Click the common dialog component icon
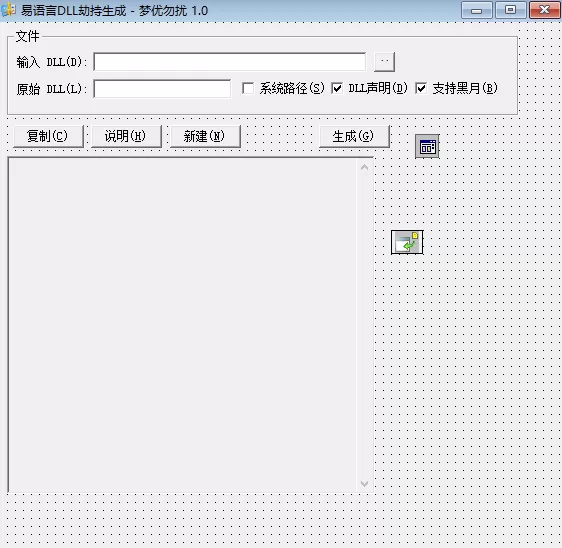 (407, 242)
